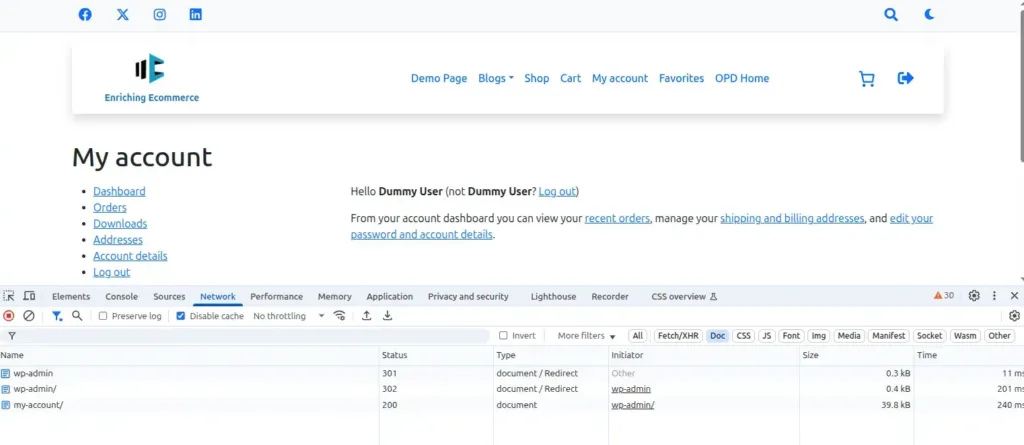Expand the More filters dropdown
1024x445 pixels.
pos(586,336)
